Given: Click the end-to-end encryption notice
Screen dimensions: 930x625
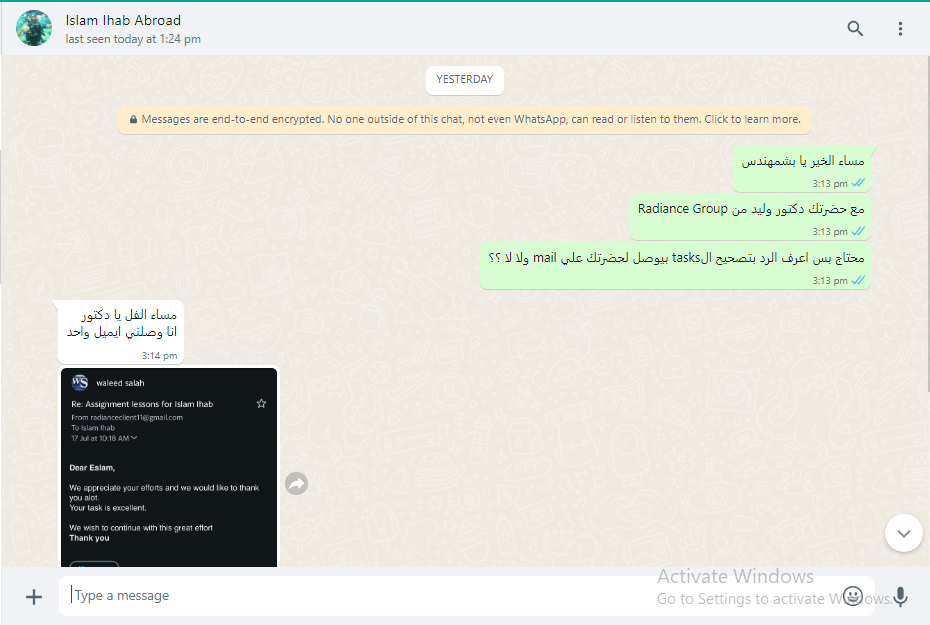Looking at the screenshot, I should coord(464,119).
